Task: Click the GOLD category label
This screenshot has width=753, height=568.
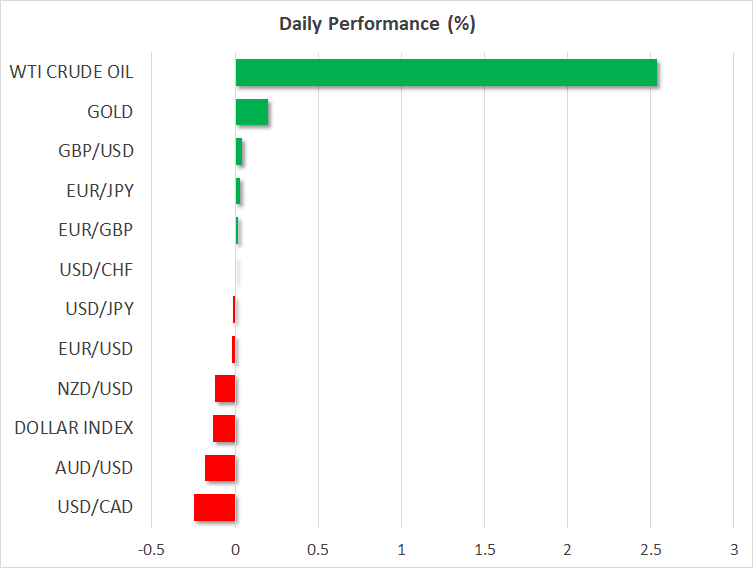Action: coord(109,112)
